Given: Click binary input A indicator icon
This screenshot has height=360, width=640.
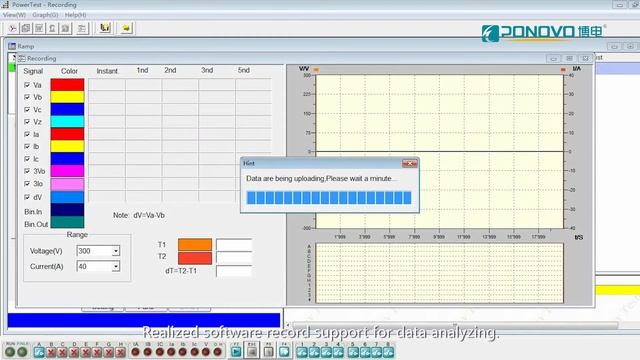Looking at the screenshot, I should (39, 352).
